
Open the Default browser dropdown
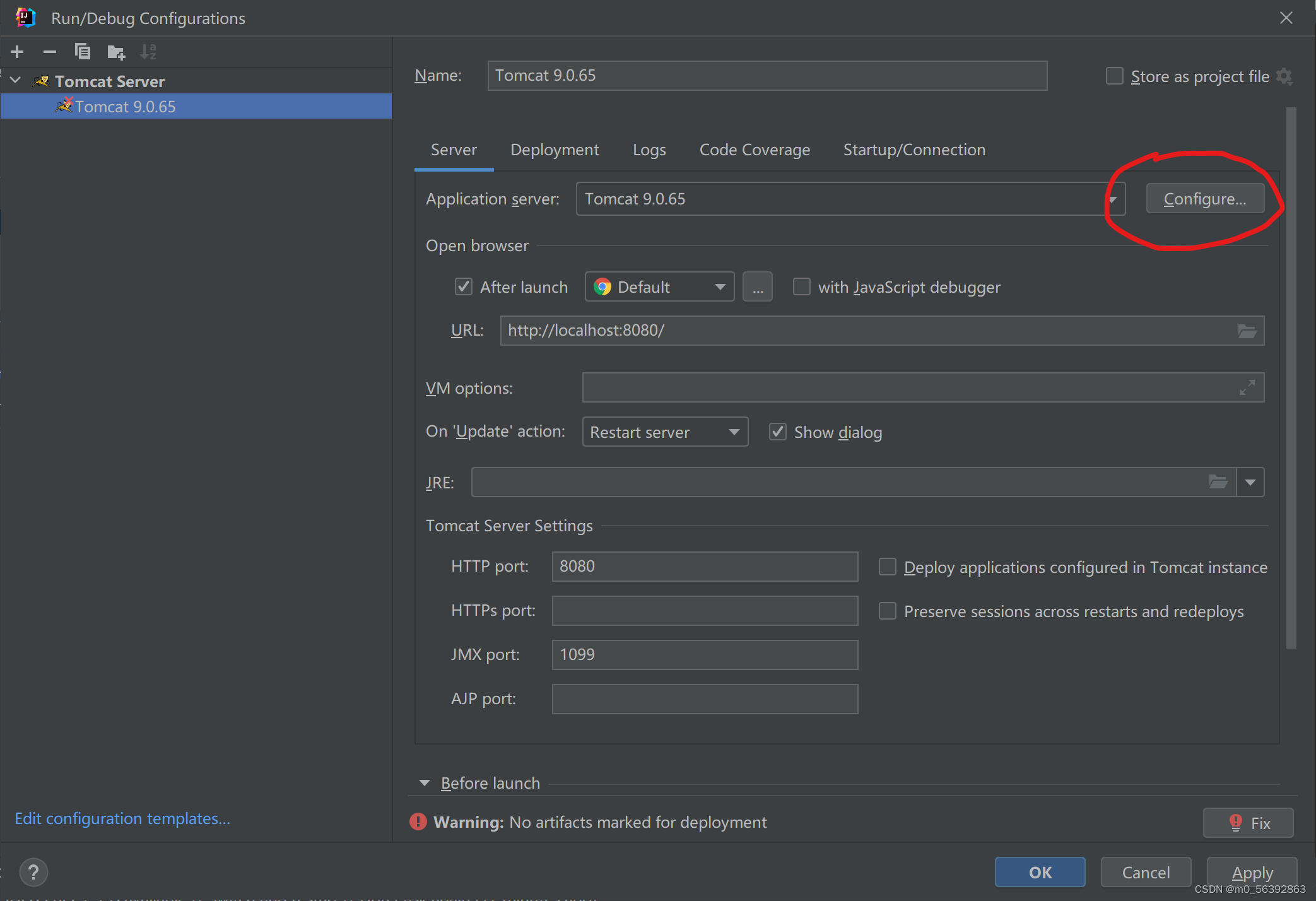pyautogui.click(x=659, y=287)
